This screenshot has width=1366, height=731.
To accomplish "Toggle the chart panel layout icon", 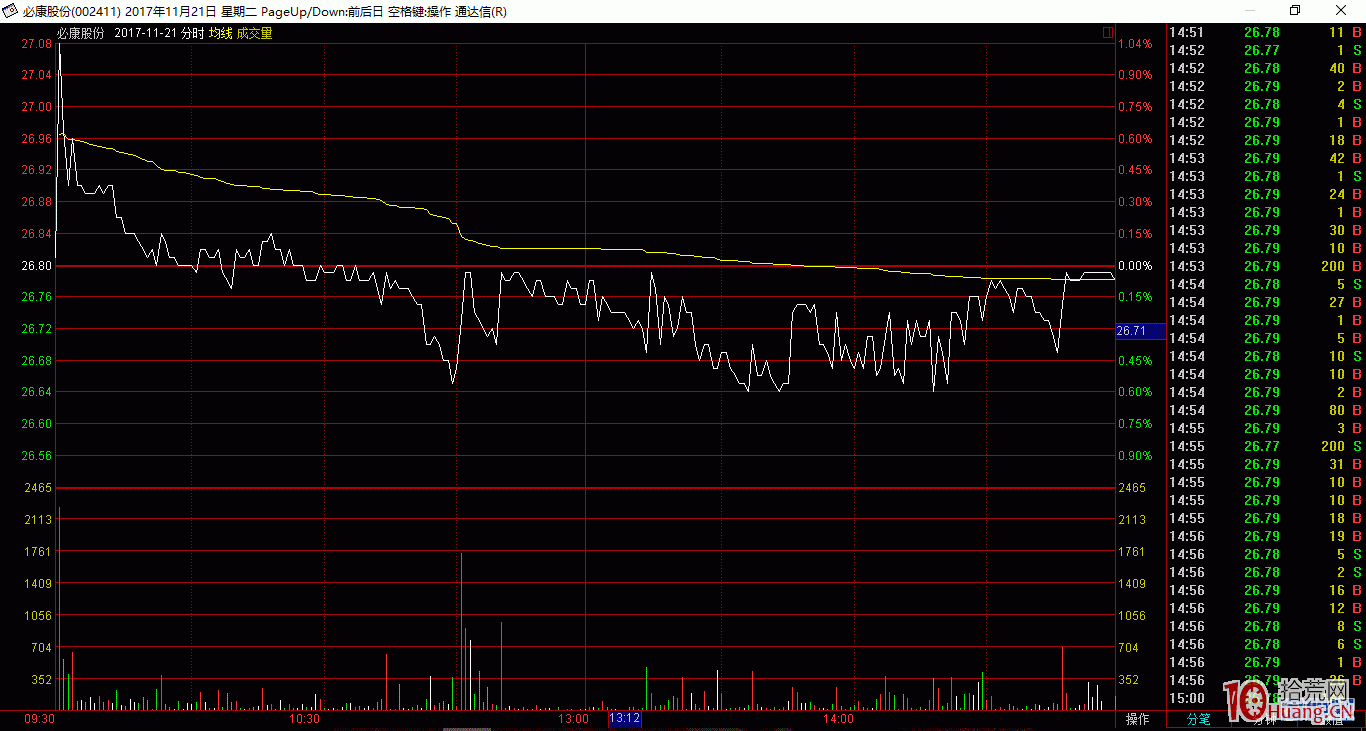I will tap(1108, 33).
